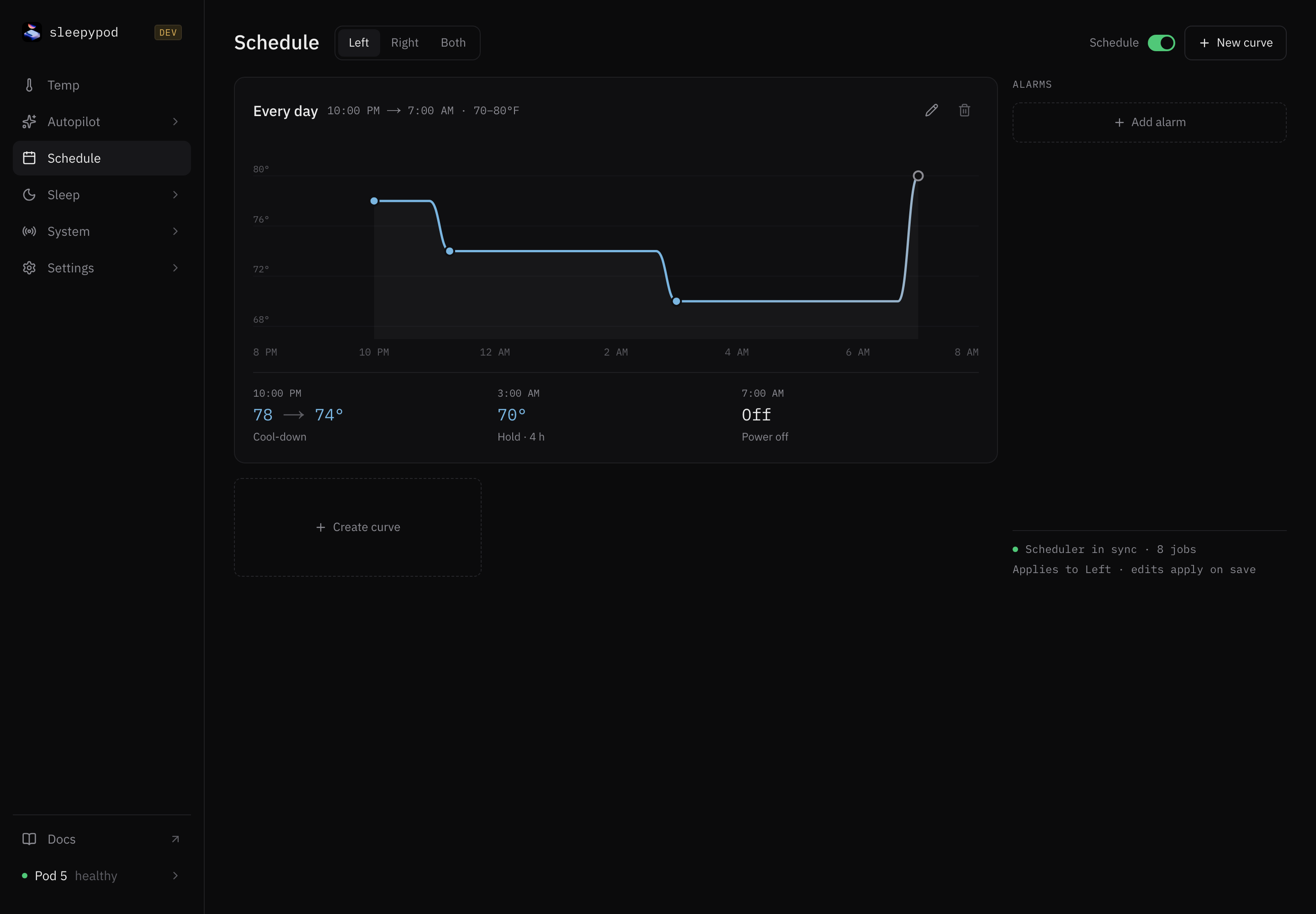Click the 10:00 PM → 7:00 AM · 70–80°F summary
This screenshot has height=914, width=1316.
[x=423, y=111]
